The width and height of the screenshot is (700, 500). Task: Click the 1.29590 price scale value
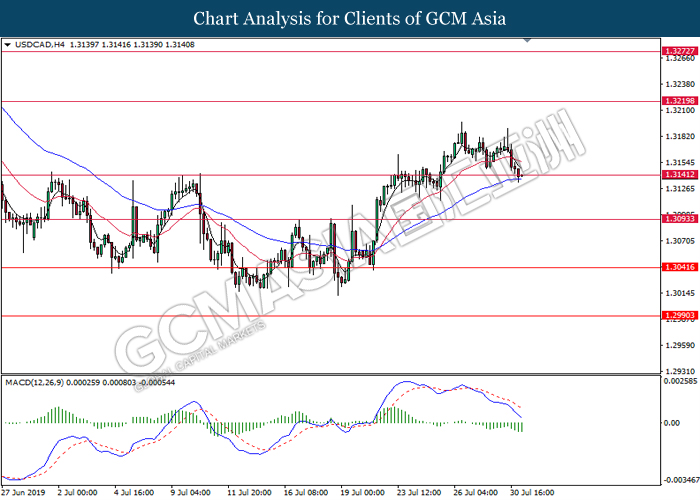click(680, 346)
